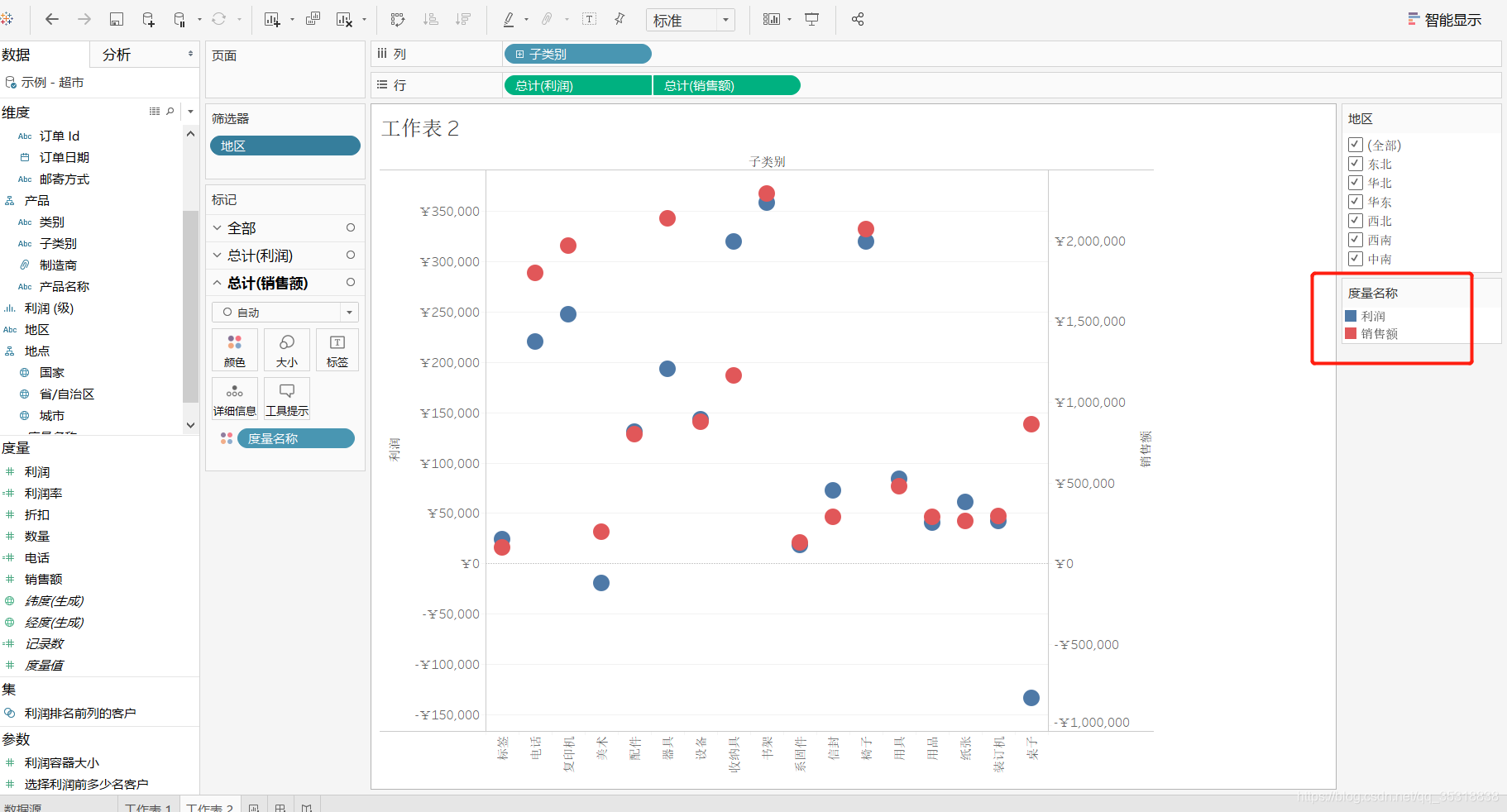Image resolution: width=1507 pixels, height=812 pixels.
Task: Click the 总计(利润) pill on rows shelf
Action: (x=577, y=85)
